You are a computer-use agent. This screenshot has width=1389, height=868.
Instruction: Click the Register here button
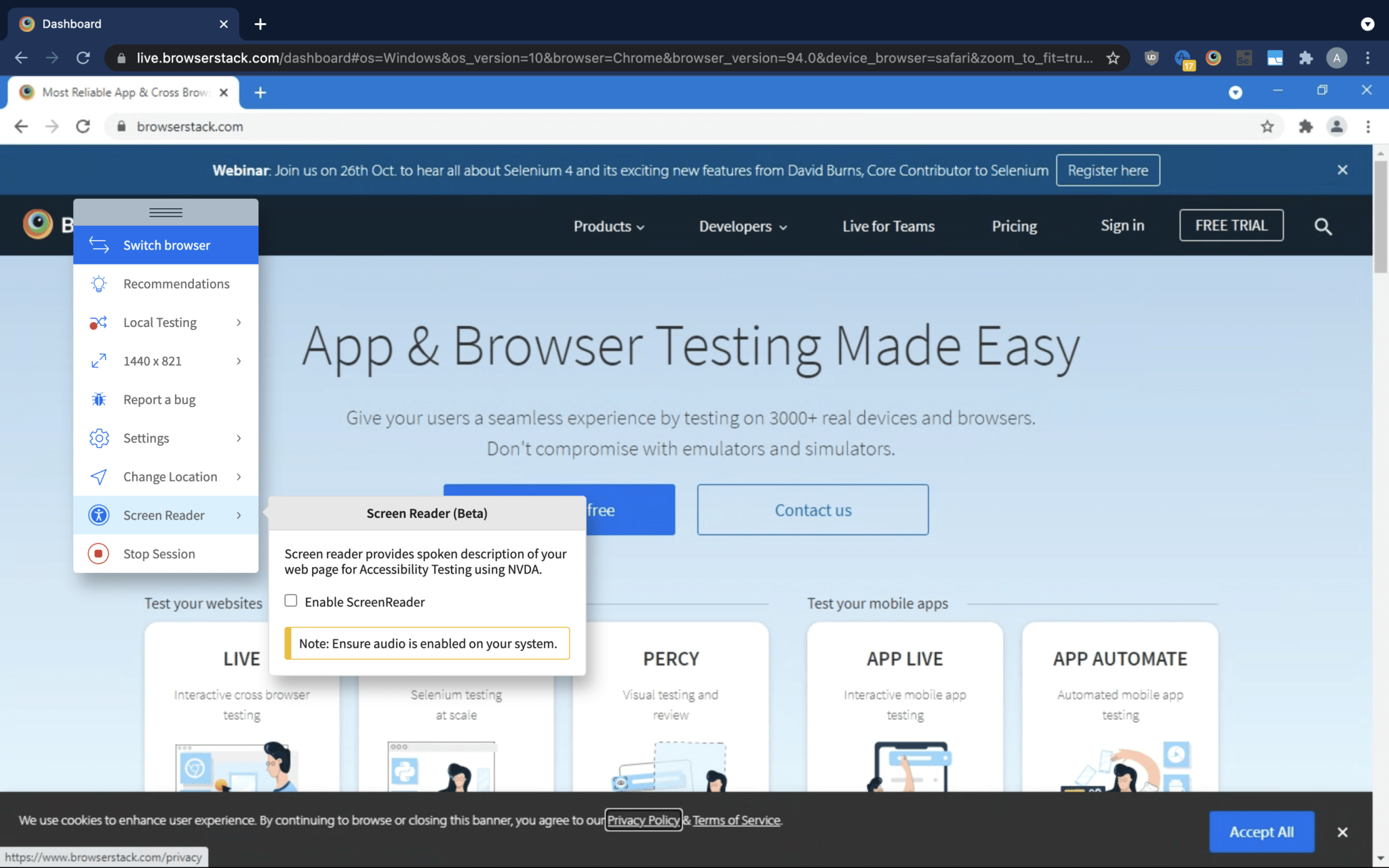click(x=1108, y=170)
